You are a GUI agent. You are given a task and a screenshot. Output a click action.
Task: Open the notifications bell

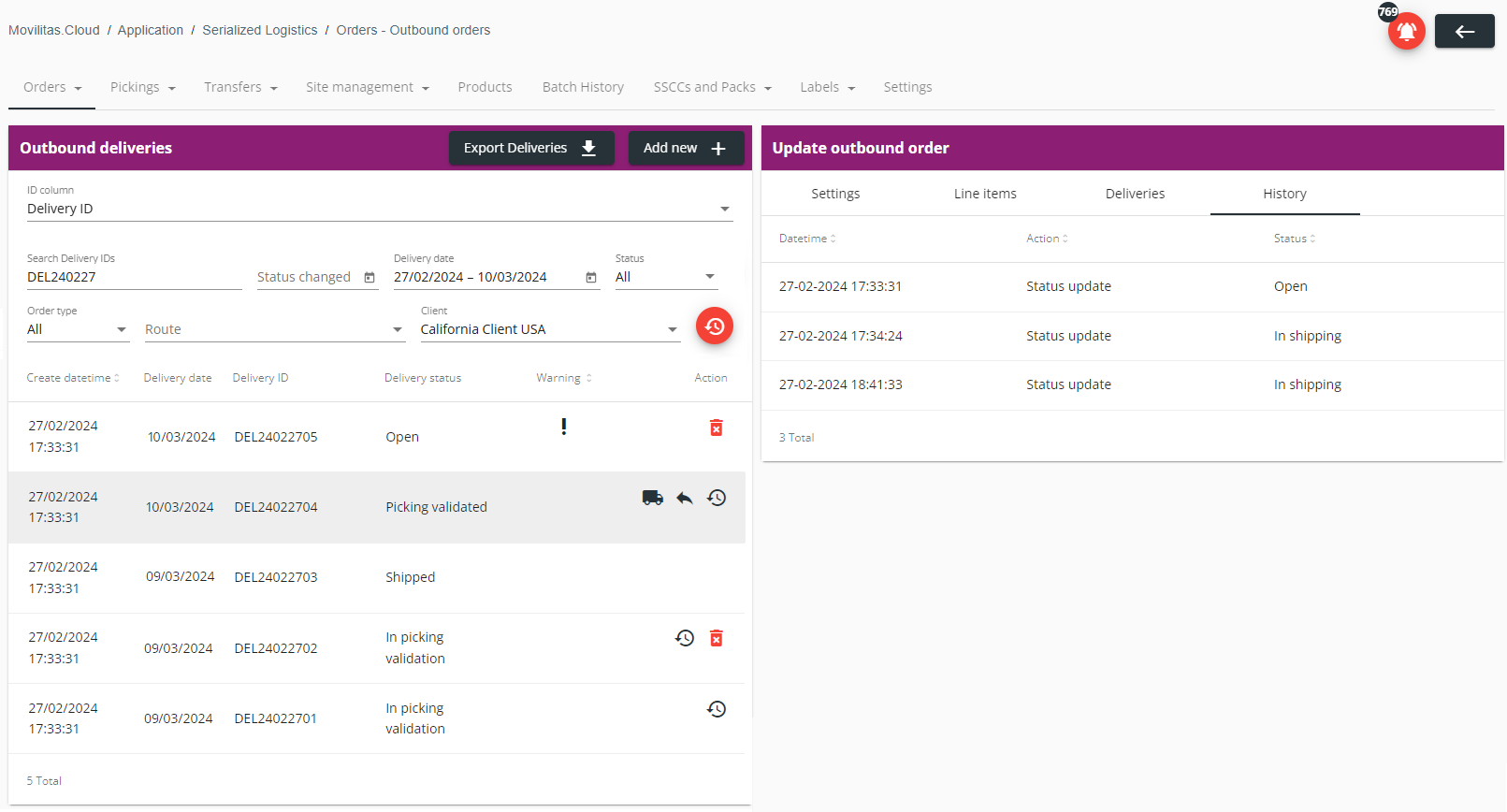pos(1406,31)
